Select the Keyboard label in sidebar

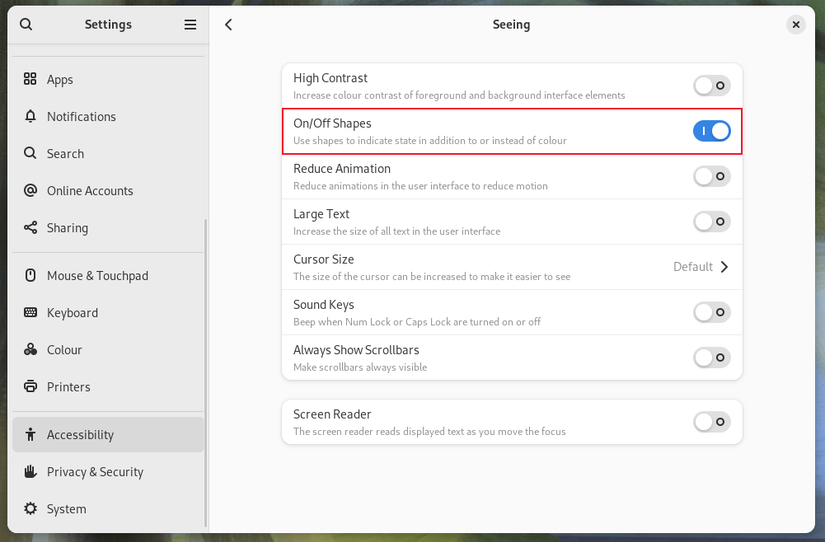[72, 313]
